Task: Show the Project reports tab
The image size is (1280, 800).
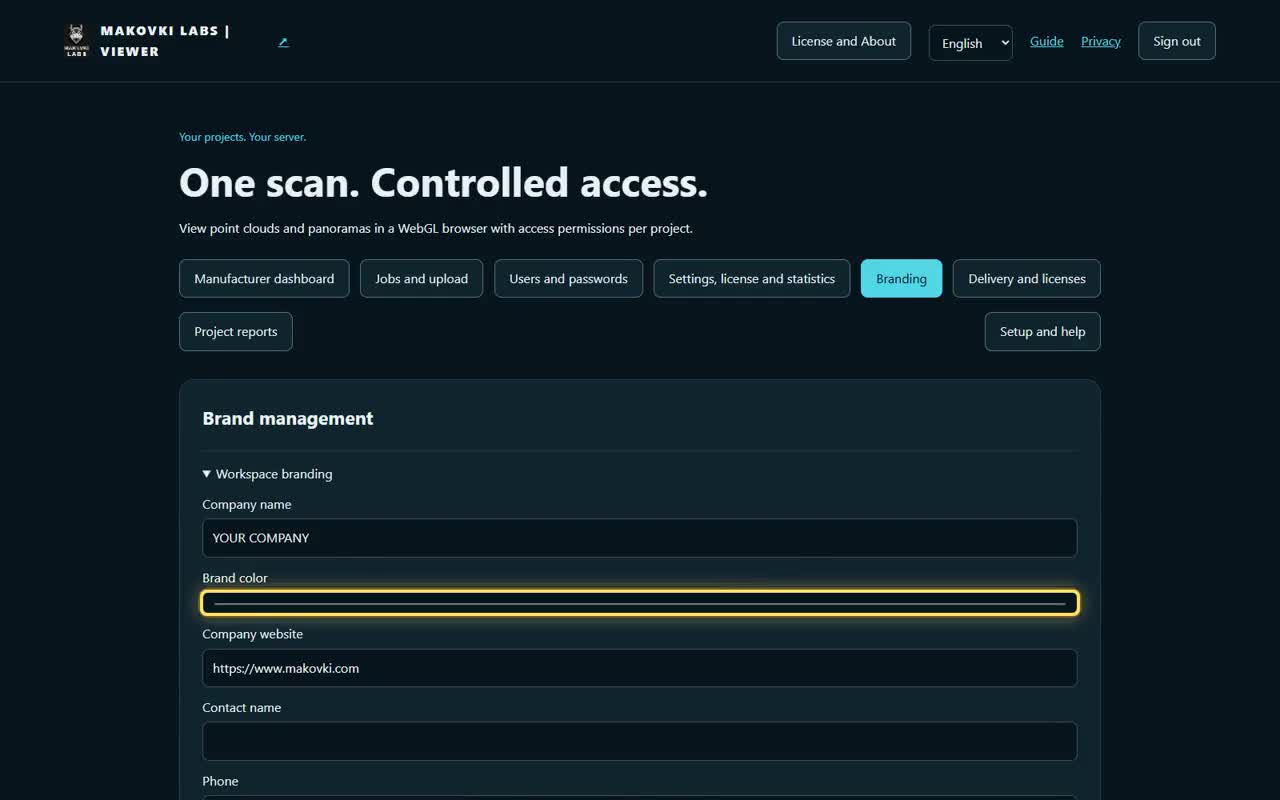Action: [x=235, y=332]
